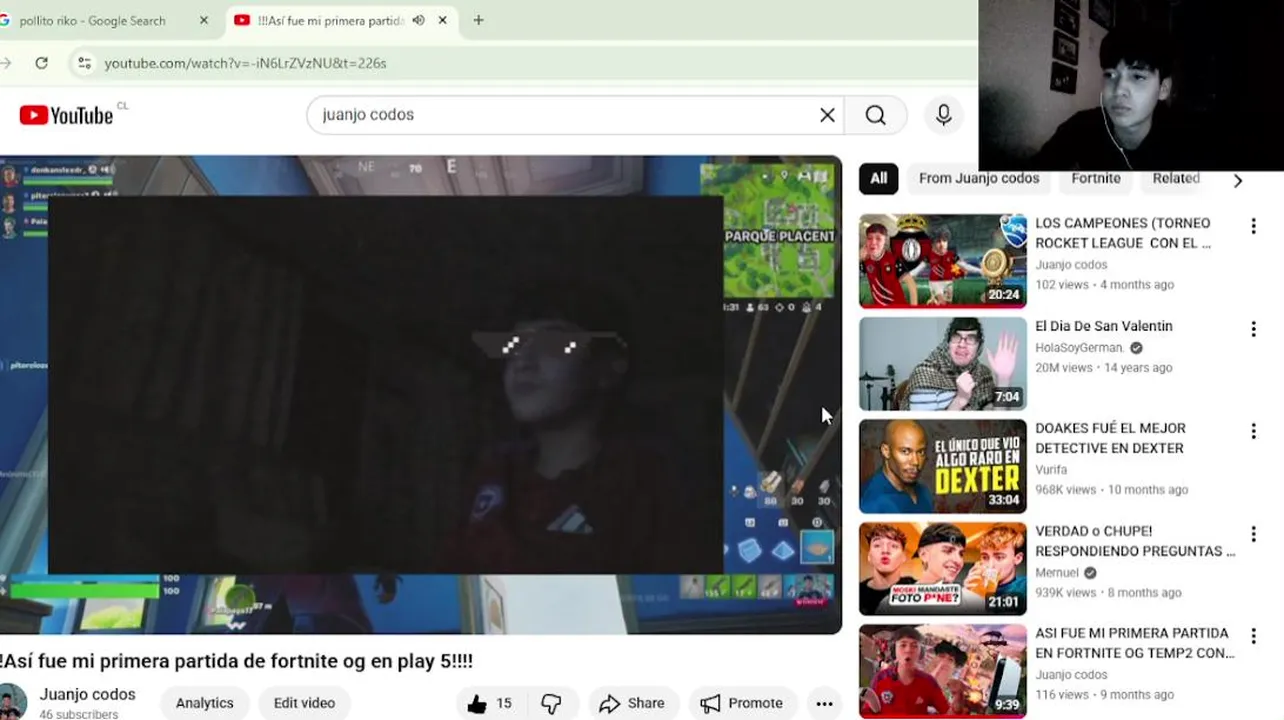This screenshot has height=720, width=1284.
Task: Open a new browser tab
Action: click(478, 20)
